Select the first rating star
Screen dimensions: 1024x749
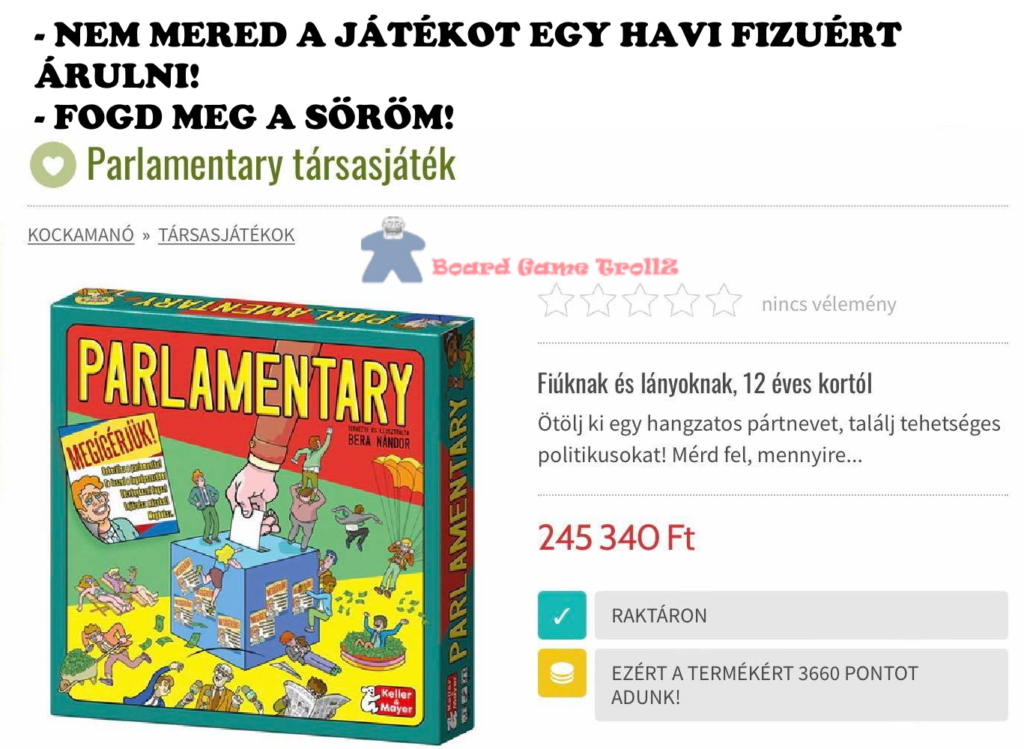(x=556, y=301)
